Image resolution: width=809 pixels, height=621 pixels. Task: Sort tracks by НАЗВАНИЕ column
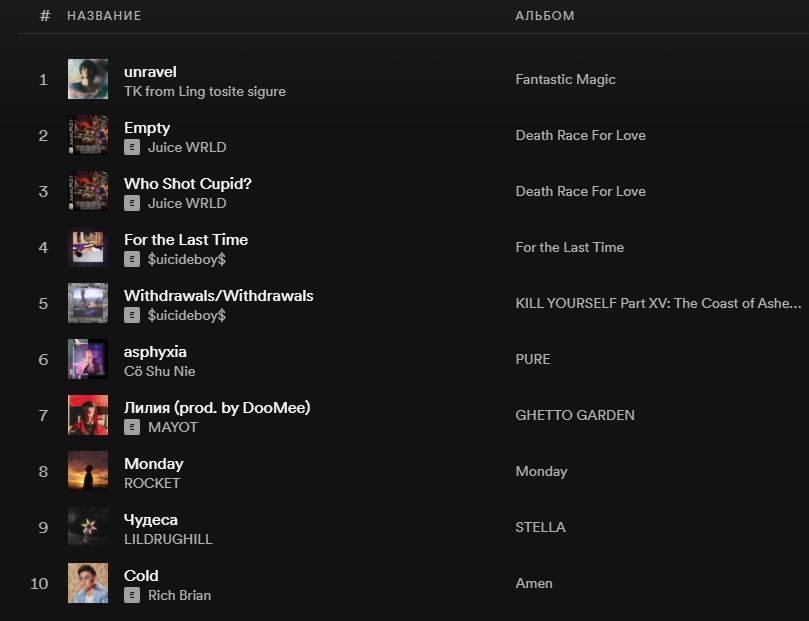[x=105, y=16]
